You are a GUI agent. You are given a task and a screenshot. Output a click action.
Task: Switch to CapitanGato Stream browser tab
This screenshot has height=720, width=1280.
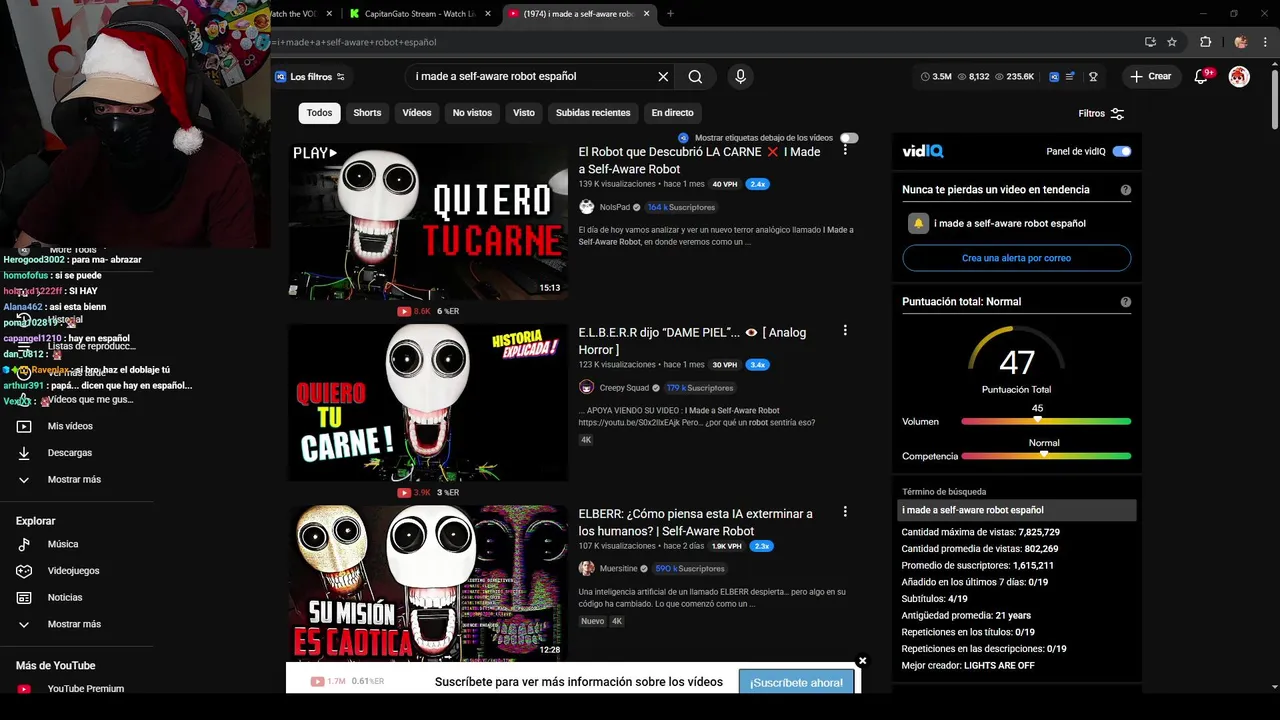(418, 14)
